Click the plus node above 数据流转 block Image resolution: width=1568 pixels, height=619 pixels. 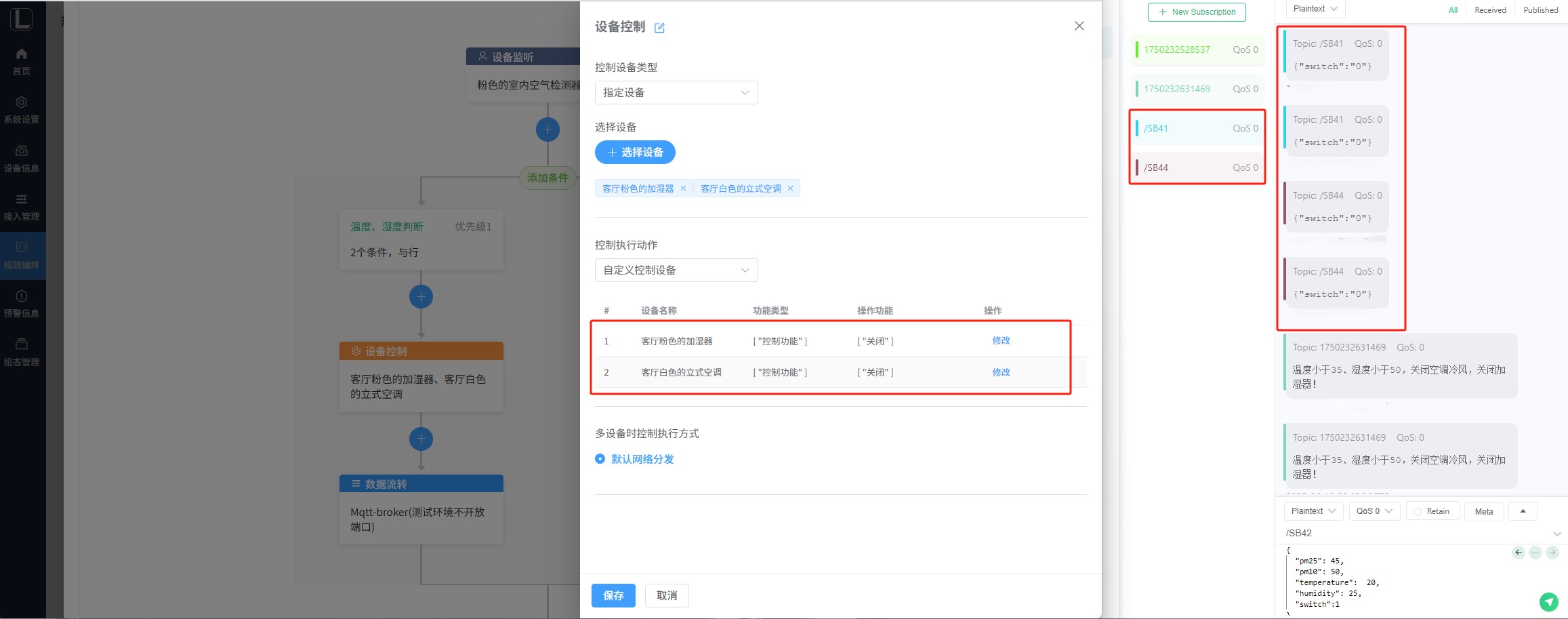[x=421, y=439]
